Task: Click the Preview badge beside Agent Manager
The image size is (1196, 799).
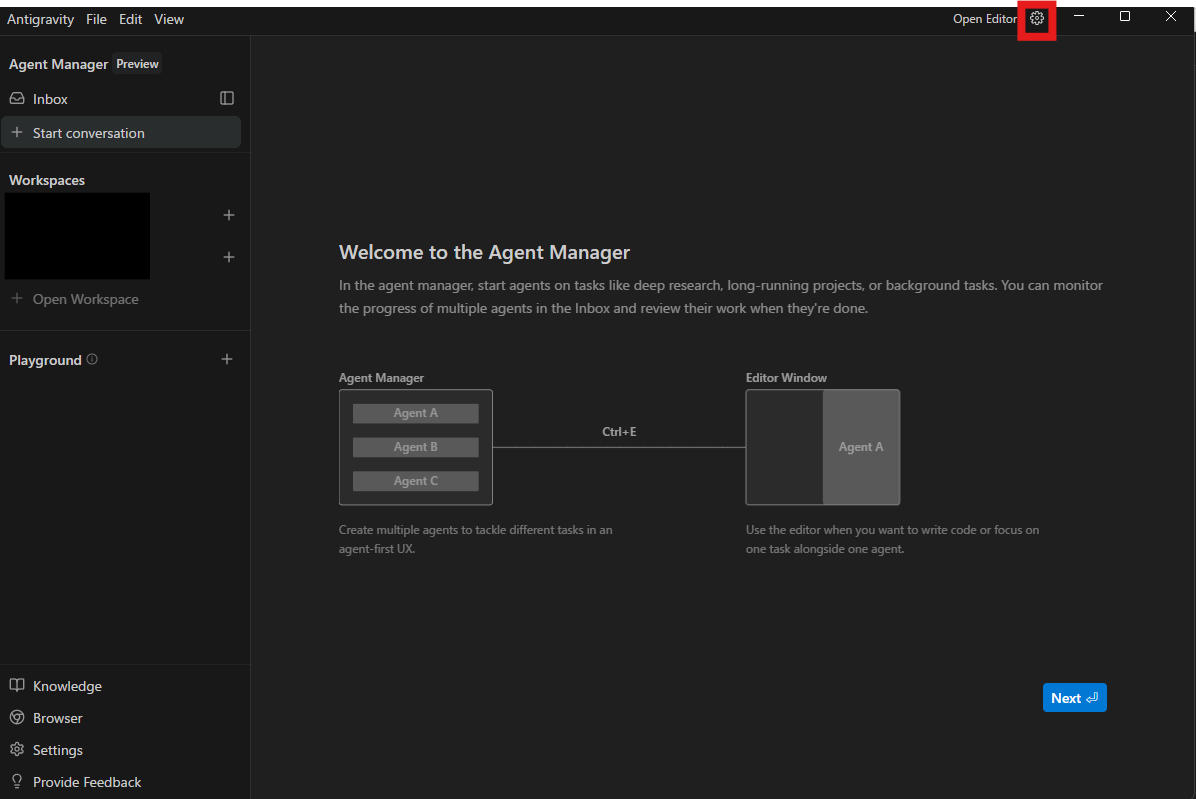Action: 137,64
